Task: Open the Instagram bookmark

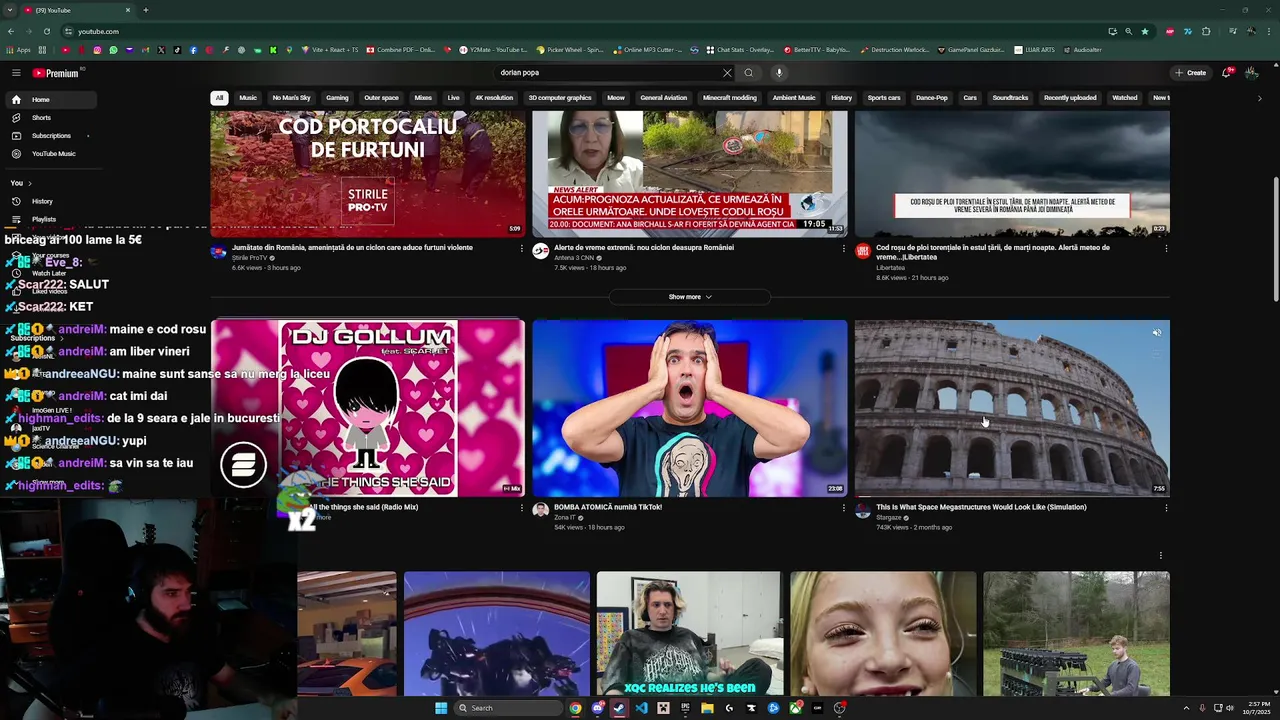Action: coord(97,50)
